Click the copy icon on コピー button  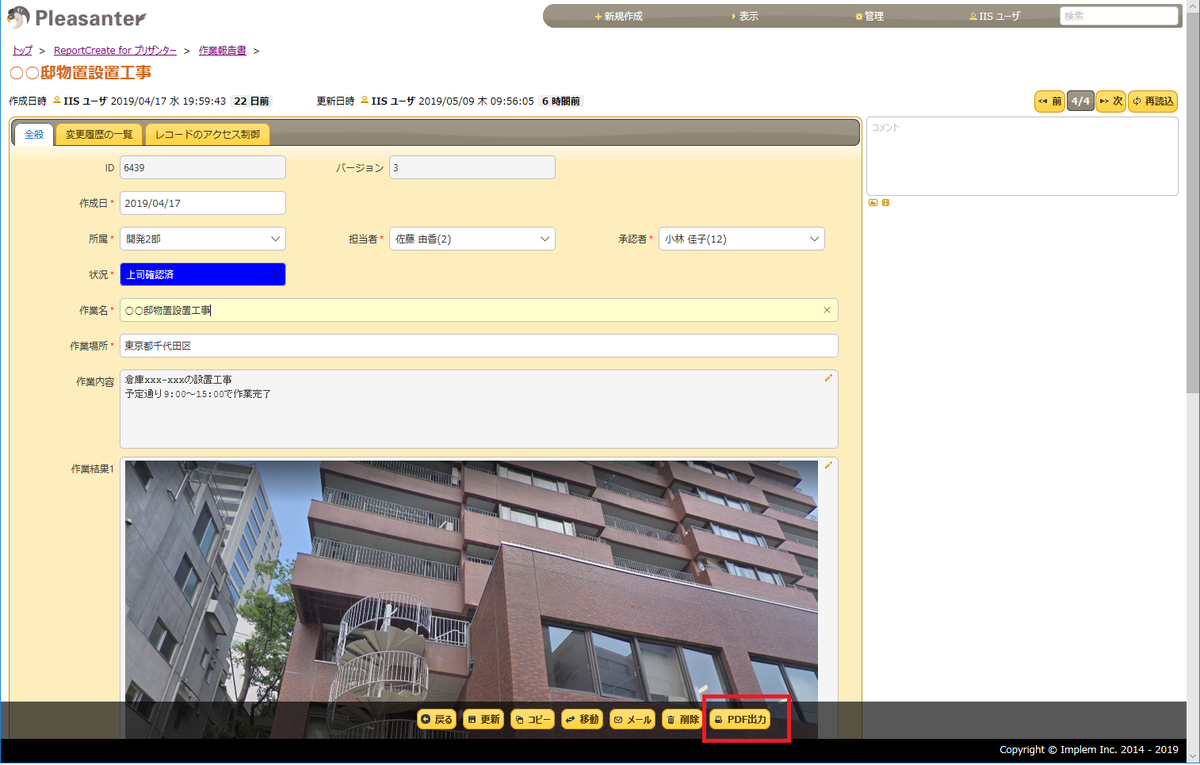(x=521, y=718)
